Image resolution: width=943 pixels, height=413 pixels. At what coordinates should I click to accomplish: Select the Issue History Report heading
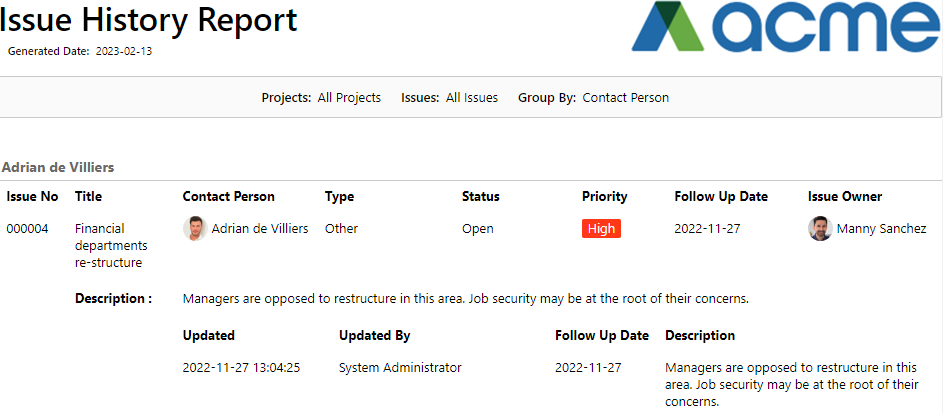point(149,20)
